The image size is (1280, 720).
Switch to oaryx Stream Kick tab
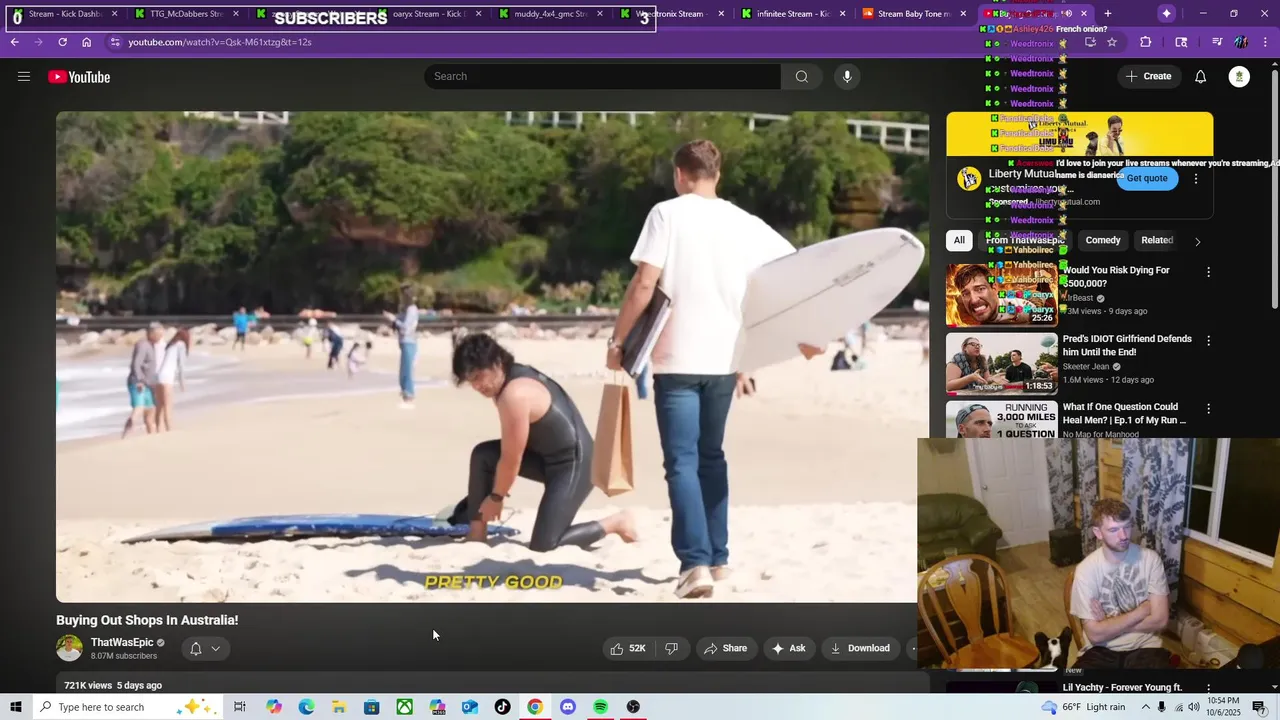pos(430,14)
